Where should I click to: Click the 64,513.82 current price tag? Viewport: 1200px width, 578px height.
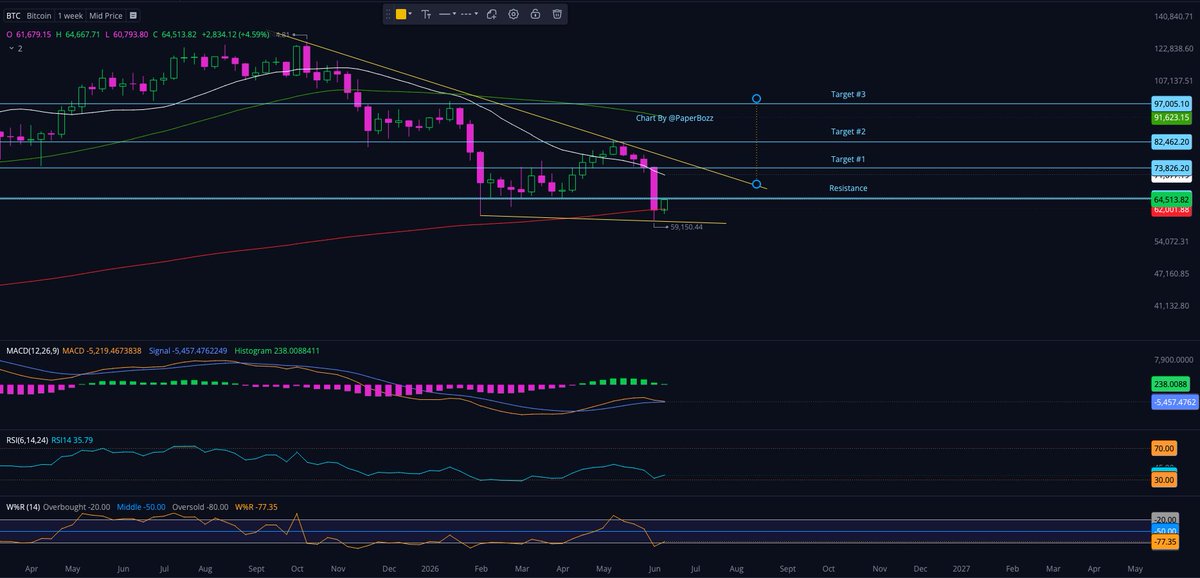[1170, 199]
